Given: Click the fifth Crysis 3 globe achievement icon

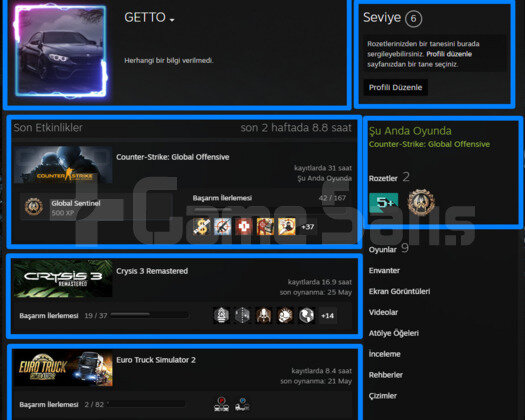Looking at the screenshot, I should click(x=306, y=316).
